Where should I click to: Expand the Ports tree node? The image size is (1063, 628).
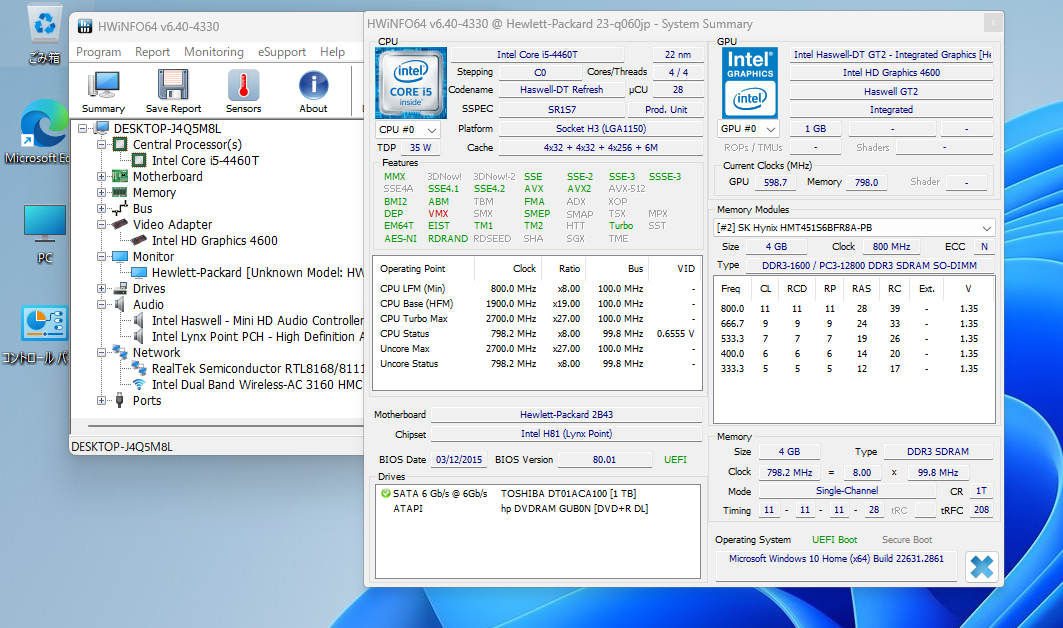[x=102, y=401]
